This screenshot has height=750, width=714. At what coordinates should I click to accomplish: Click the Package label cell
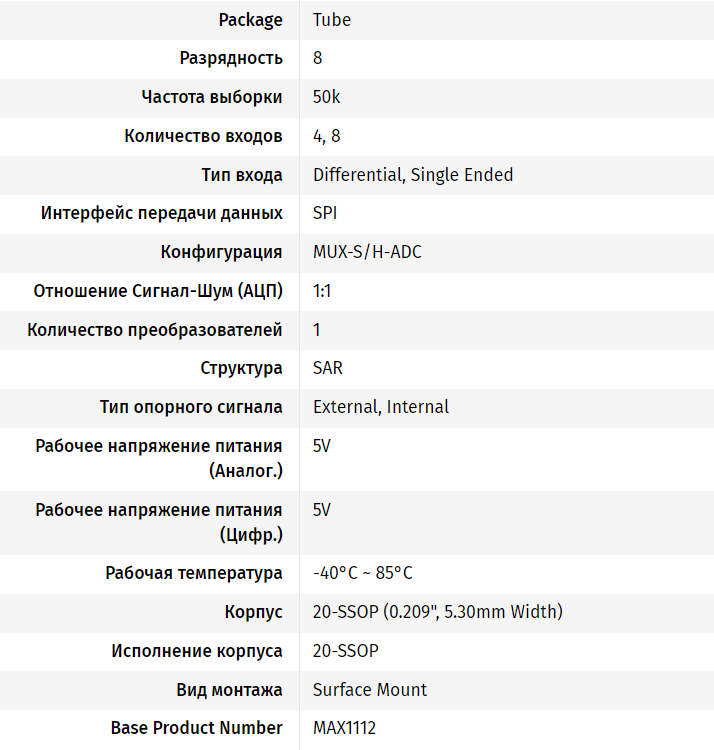click(249, 20)
